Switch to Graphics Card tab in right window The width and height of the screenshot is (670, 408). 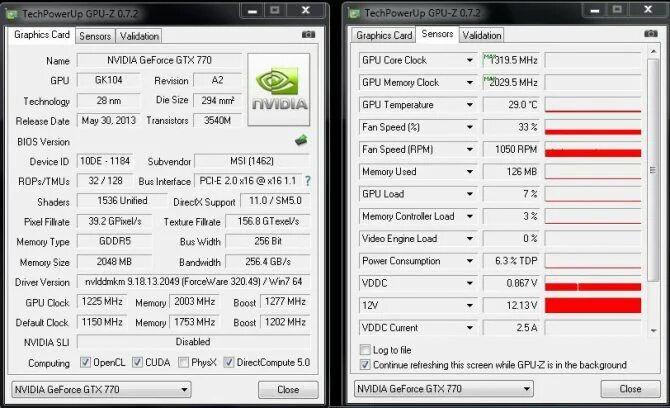(x=384, y=35)
